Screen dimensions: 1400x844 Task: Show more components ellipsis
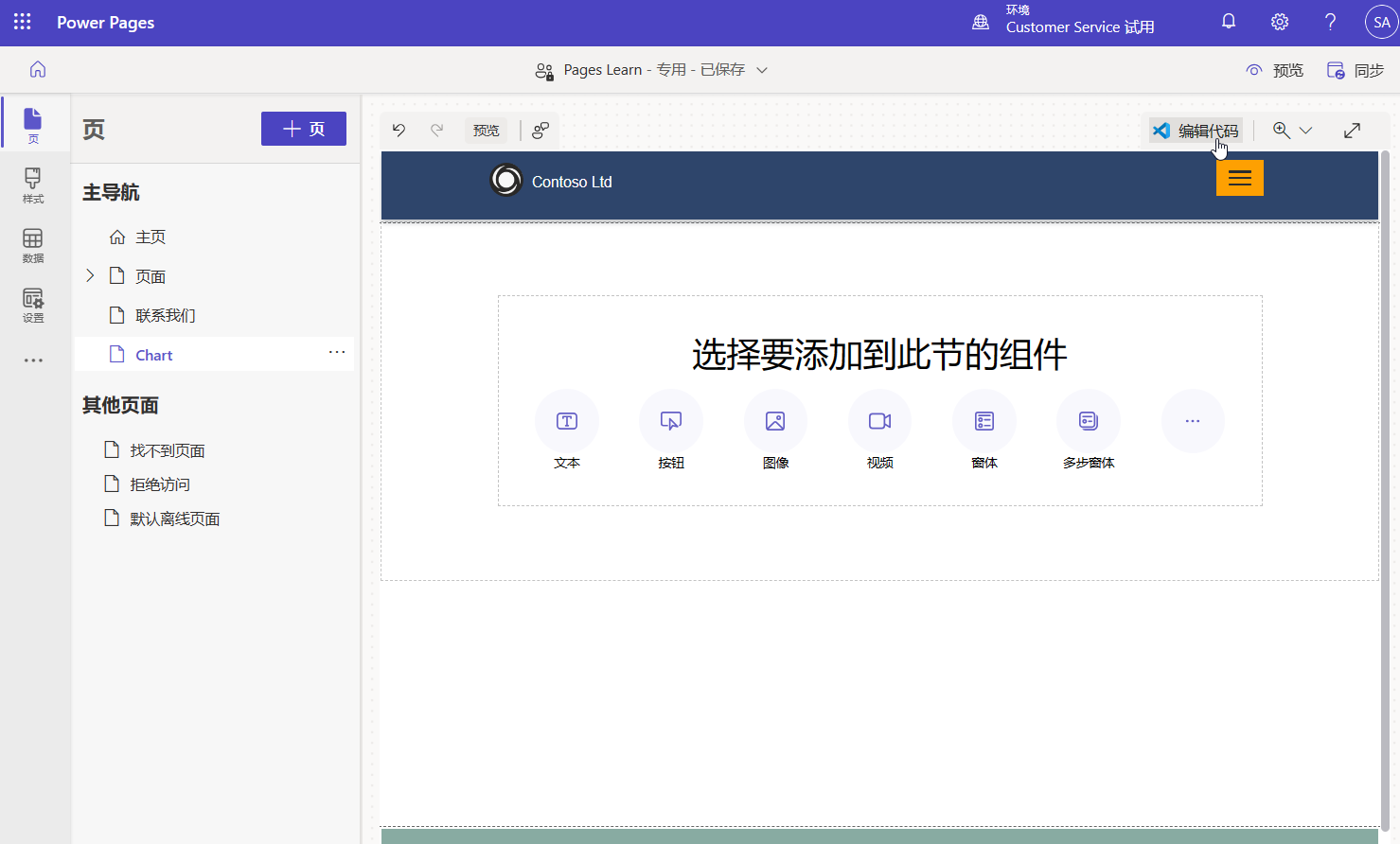1193,421
